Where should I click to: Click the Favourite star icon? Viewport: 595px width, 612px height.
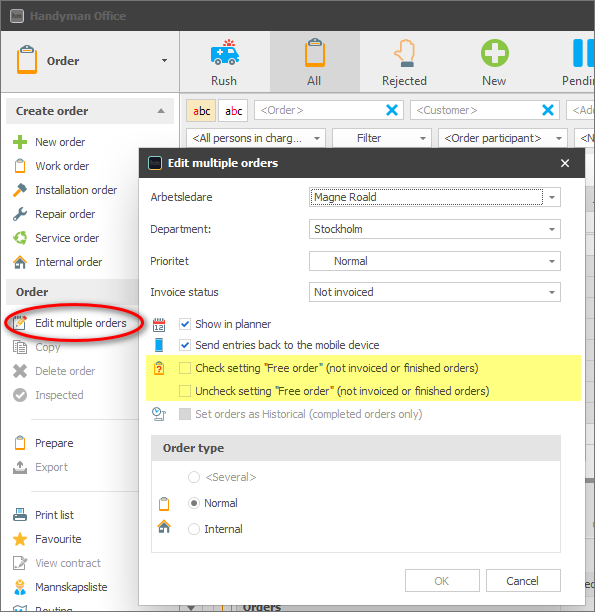[20, 539]
